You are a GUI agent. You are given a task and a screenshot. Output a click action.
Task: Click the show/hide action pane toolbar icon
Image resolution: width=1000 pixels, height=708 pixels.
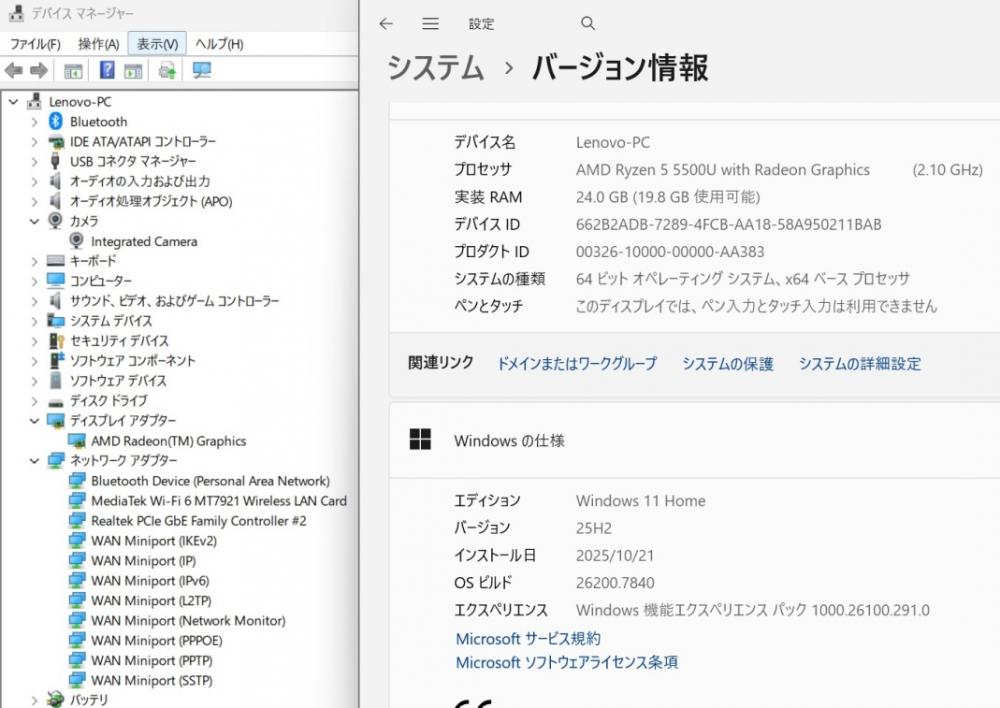pyautogui.click(x=133, y=70)
